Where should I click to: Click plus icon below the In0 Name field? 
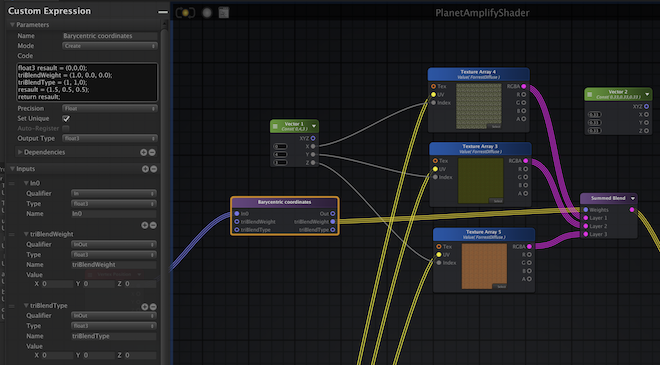coord(144,225)
